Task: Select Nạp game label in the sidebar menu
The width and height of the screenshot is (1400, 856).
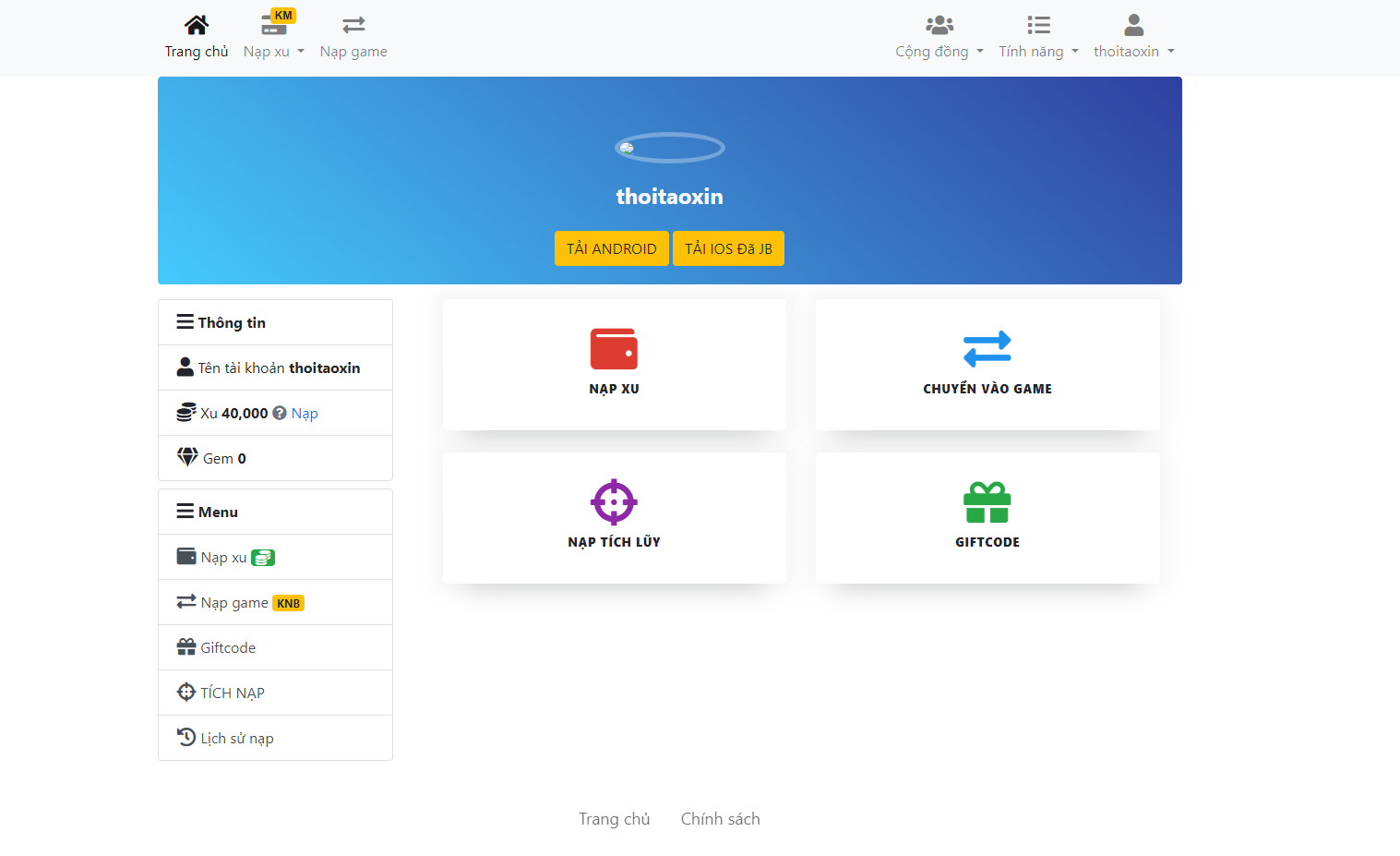Action: click(x=234, y=603)
